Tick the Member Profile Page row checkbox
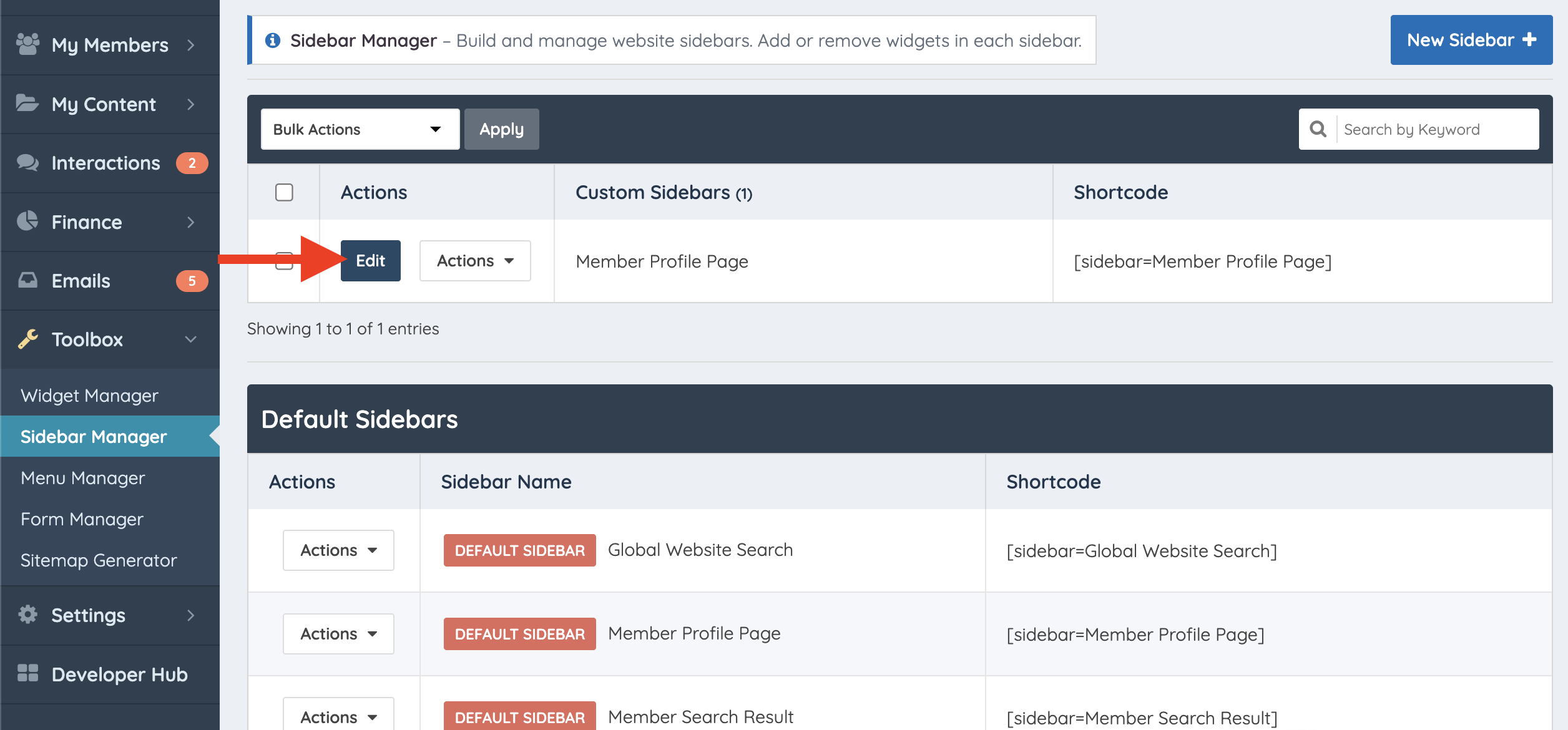 (284, 261)
